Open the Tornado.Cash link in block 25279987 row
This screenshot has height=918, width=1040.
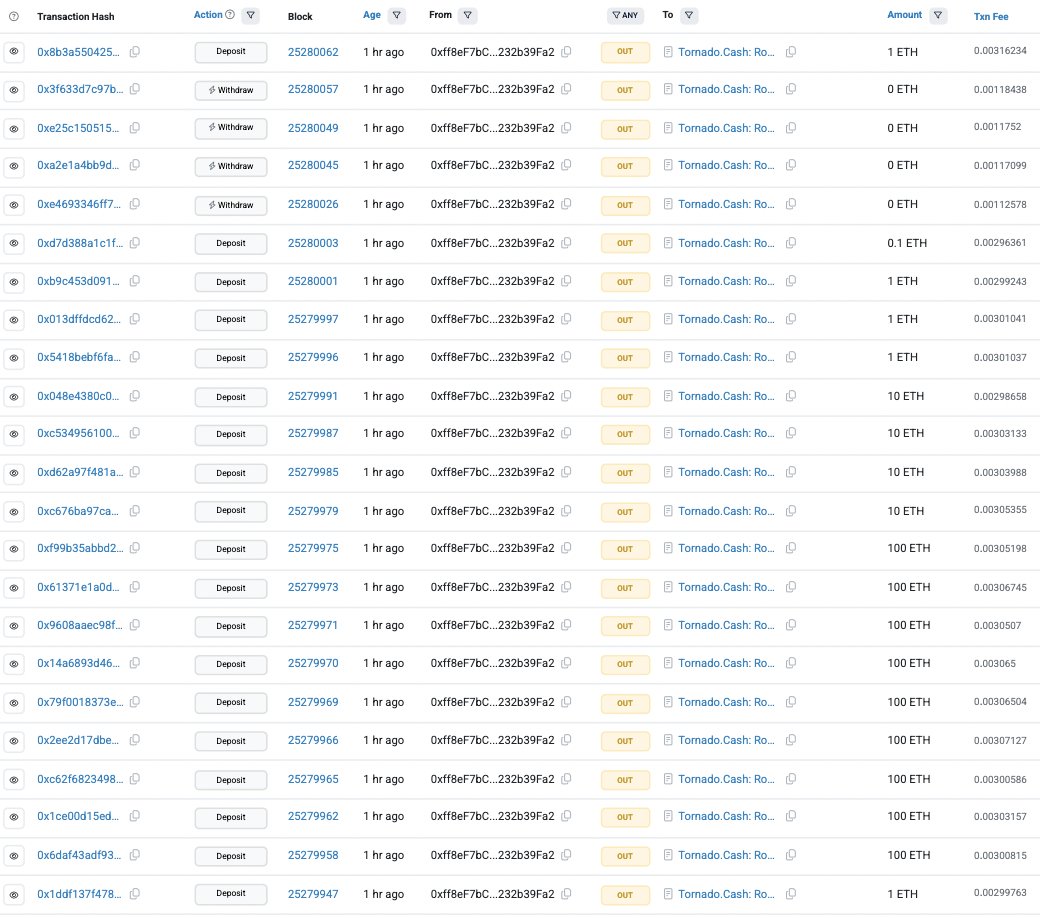tap(726, 433)
